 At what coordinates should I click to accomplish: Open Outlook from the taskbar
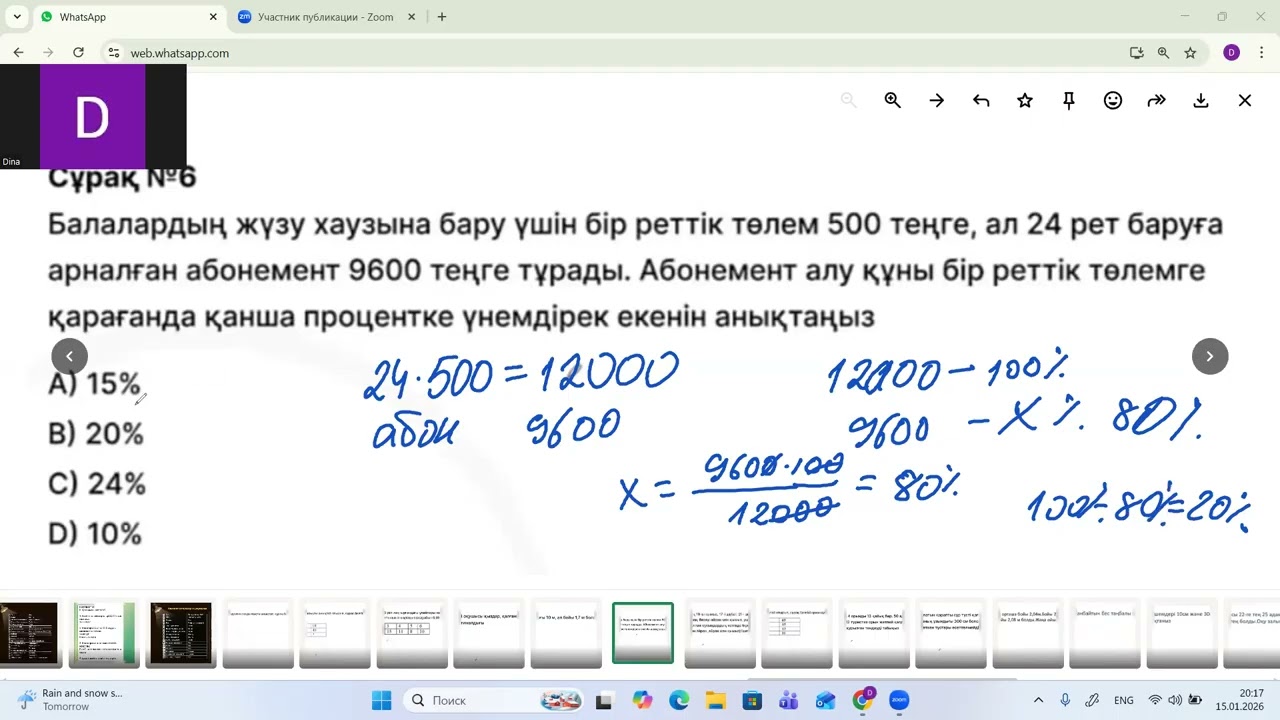[x=826, y=700]
